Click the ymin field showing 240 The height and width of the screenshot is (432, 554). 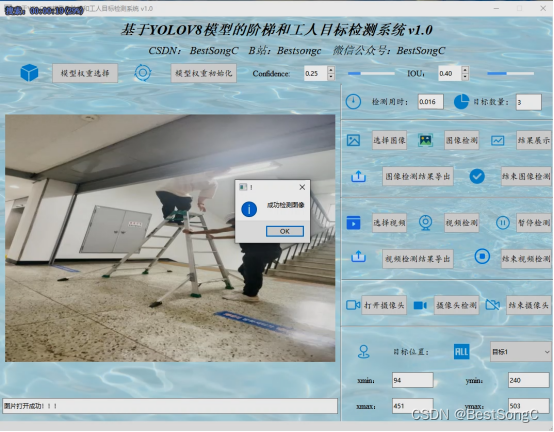529,380
